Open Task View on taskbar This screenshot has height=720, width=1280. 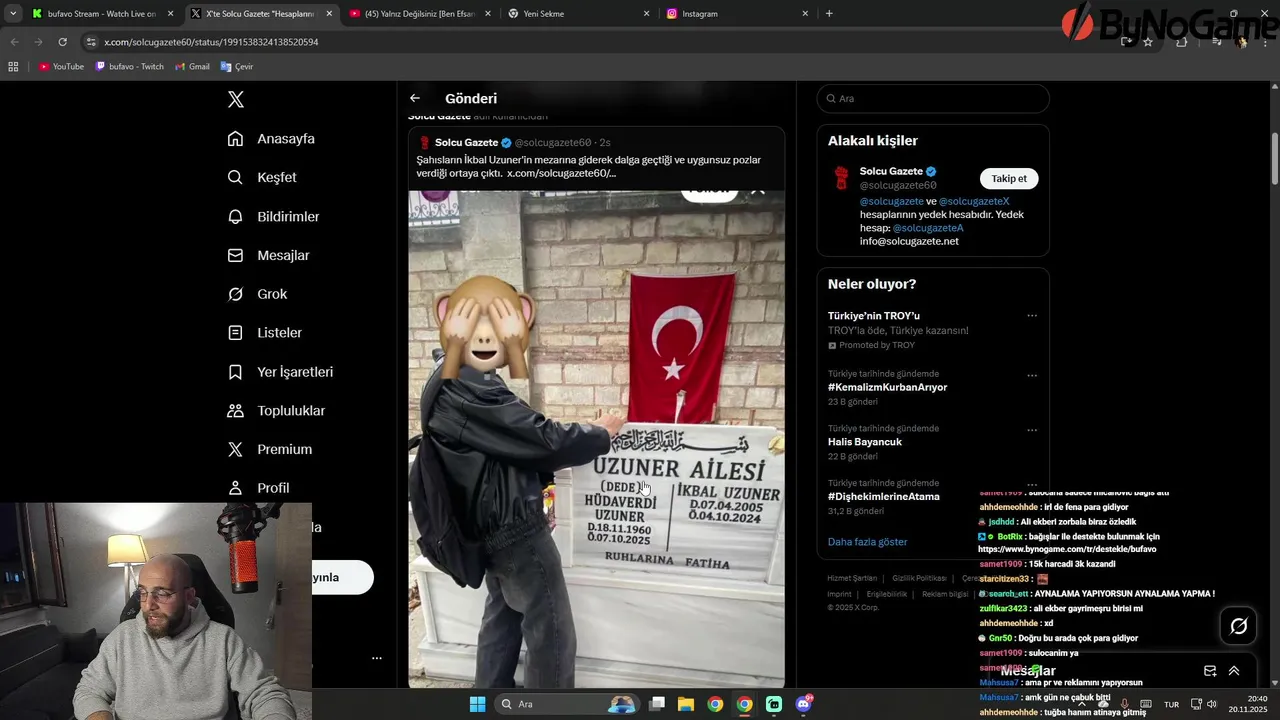coord(657,704)
